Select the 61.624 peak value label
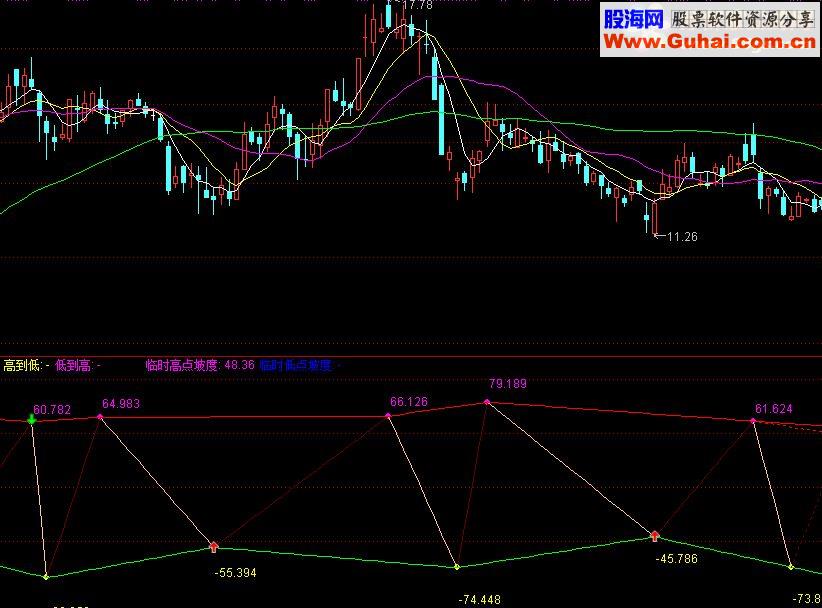The width and height of the screenshot is (822, 608). pos(774,409)
